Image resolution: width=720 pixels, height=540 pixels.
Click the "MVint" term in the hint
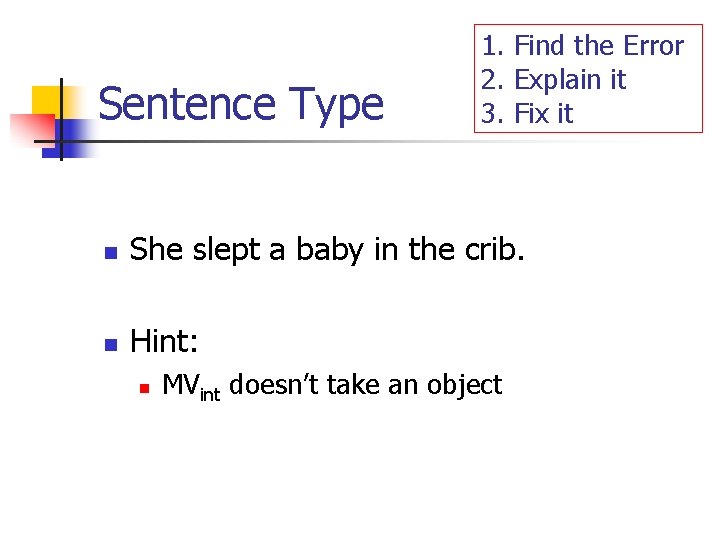coord(190,387)
